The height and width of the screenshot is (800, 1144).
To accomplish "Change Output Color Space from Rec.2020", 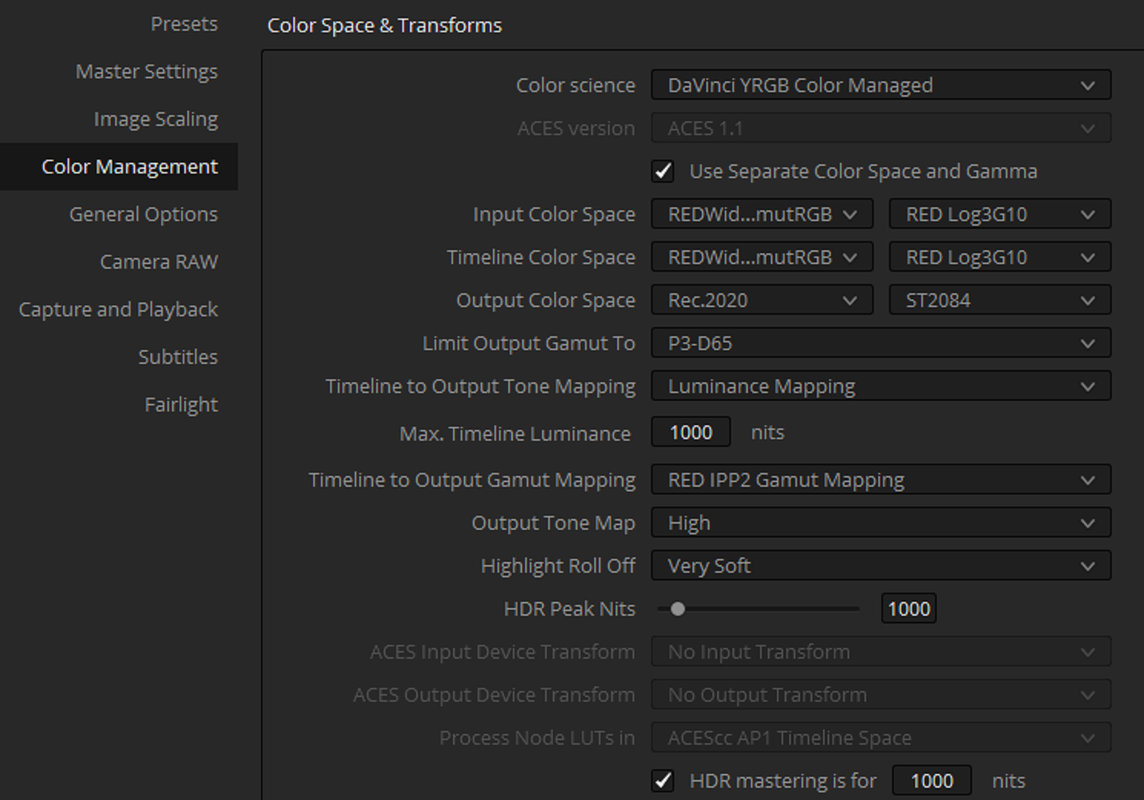I will coord(762,300).
